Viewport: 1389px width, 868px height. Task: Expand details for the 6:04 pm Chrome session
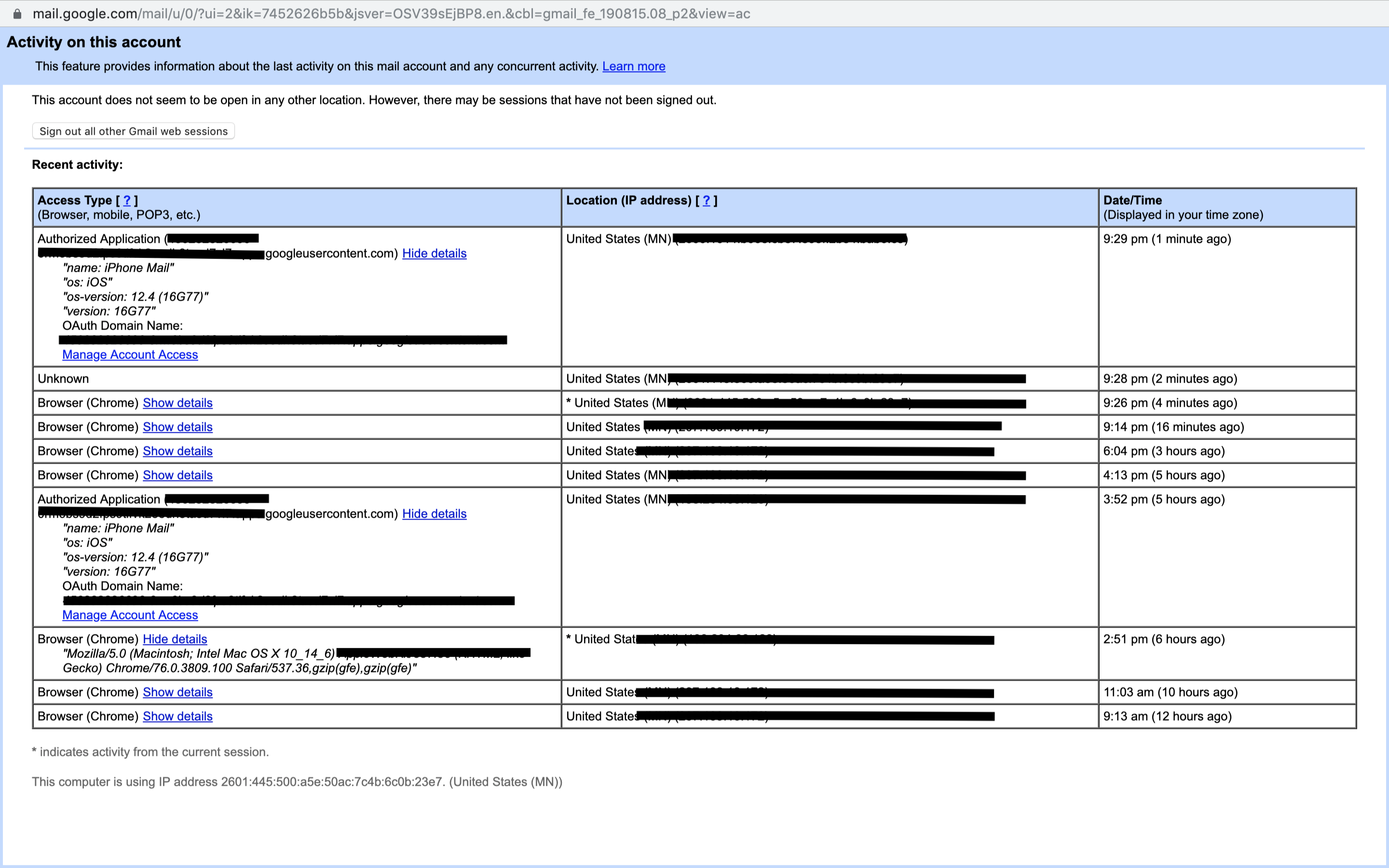pos(177,451)
